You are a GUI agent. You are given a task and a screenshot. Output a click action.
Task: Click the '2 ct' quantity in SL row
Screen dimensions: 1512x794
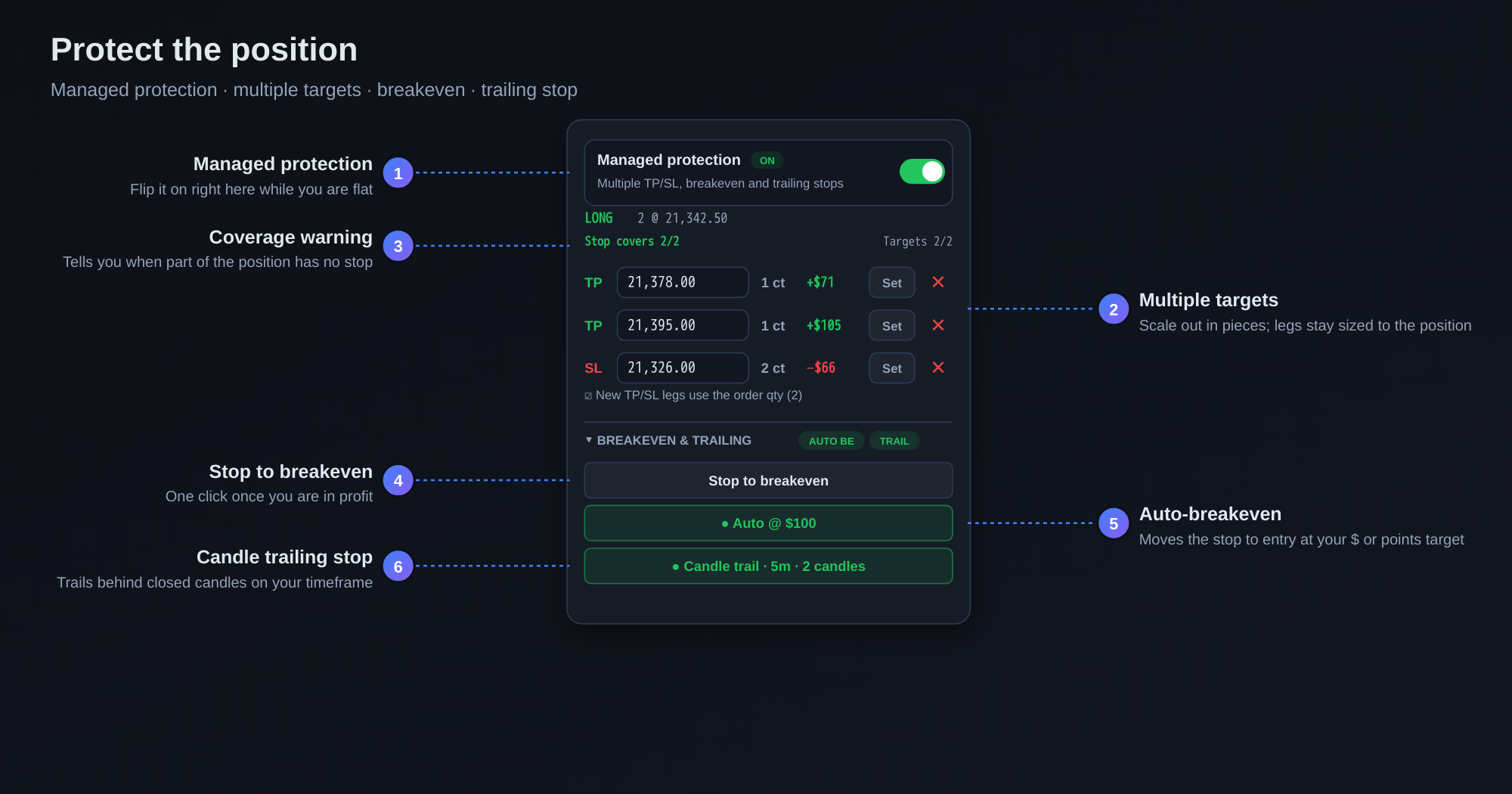click(773, 368)
